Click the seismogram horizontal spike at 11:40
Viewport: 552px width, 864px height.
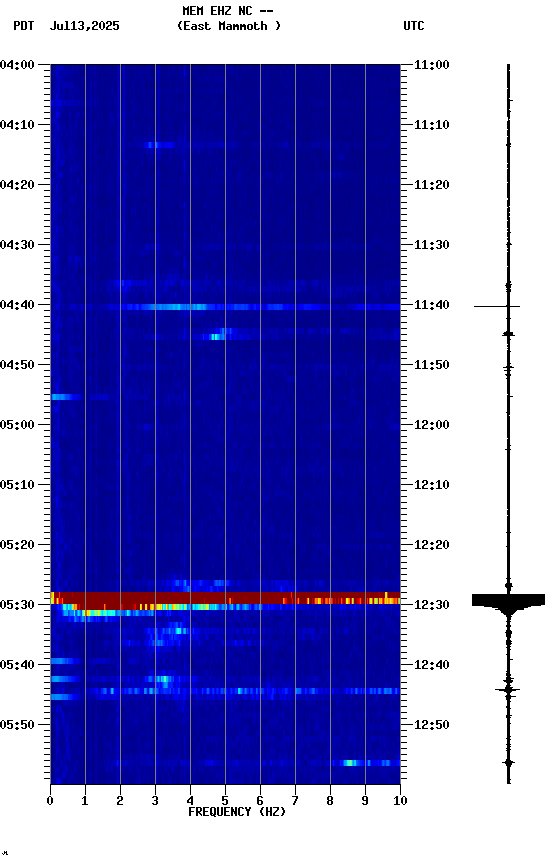coord(497,306)
